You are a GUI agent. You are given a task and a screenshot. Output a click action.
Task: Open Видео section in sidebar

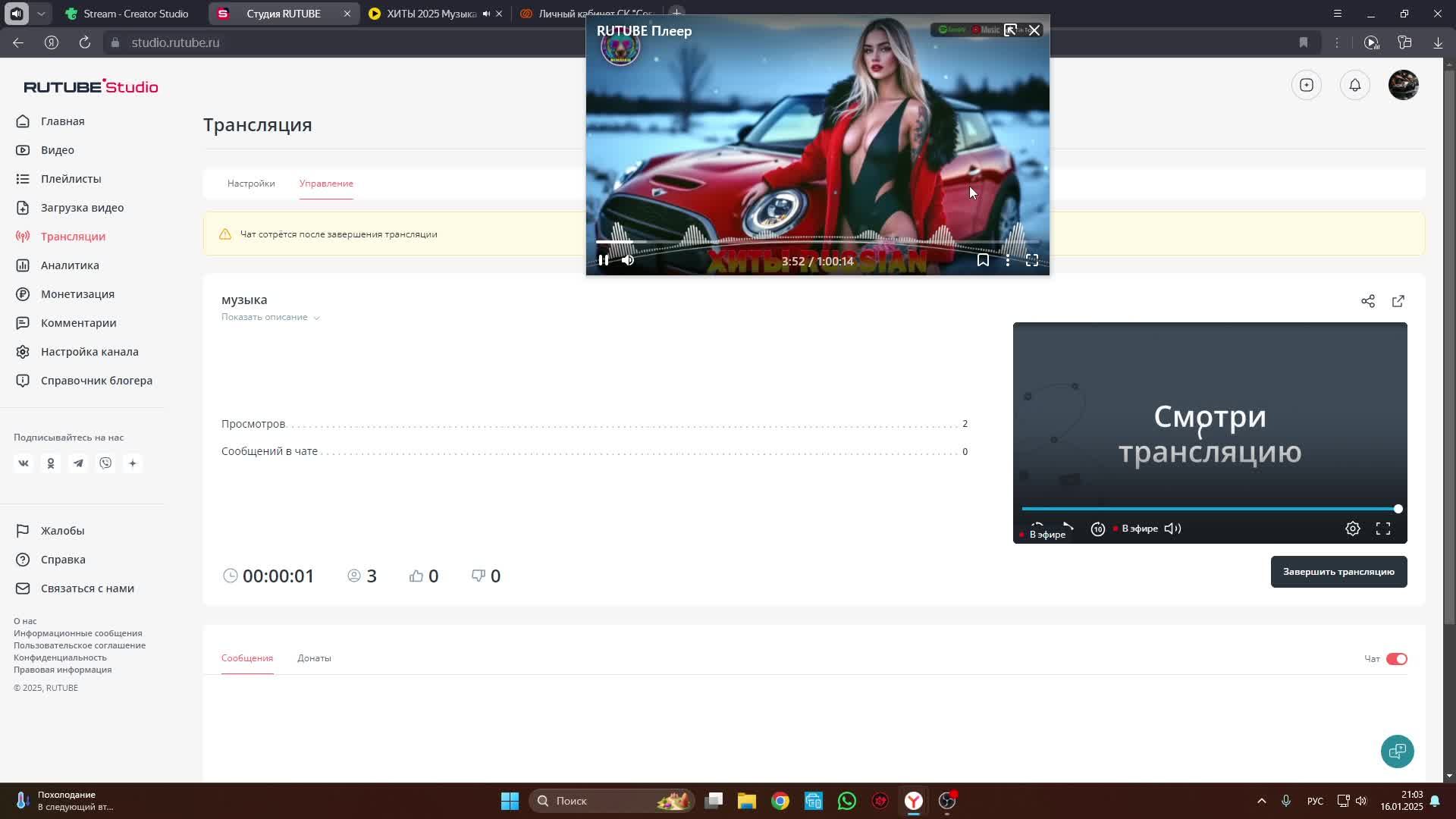57,150
